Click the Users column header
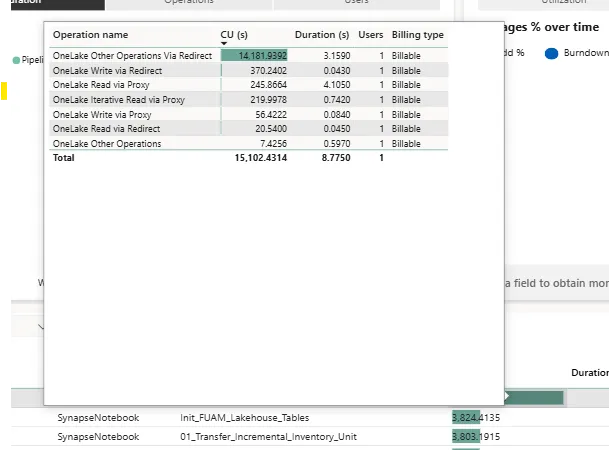This screenshot has height=450, width=609. tap(371, 35)
